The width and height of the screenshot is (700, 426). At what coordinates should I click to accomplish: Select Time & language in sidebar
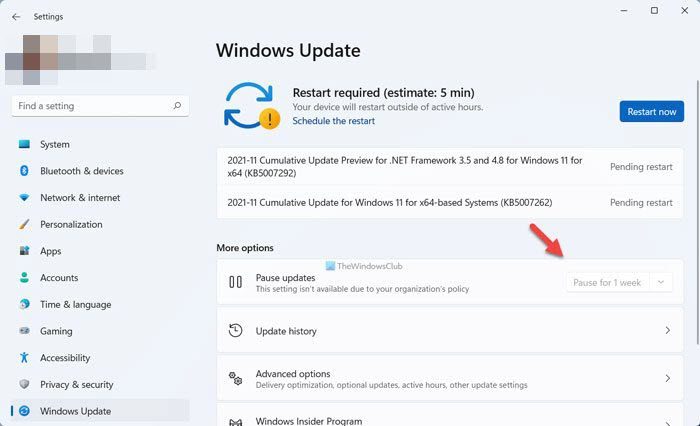tap(75, 304)
